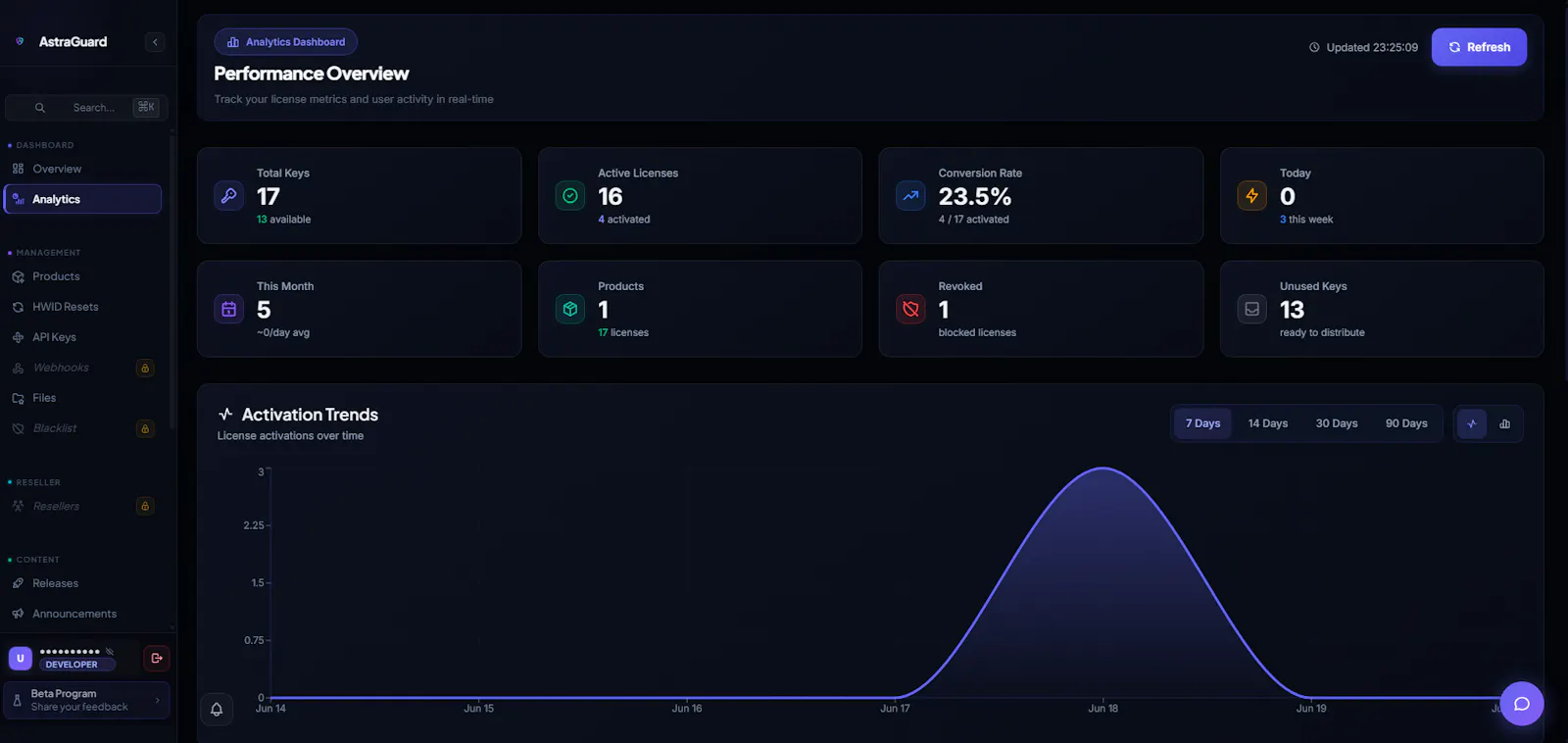Select Analytics in the sidebar
The height and width of the screenshot is (743, 1568).
[82, 199]
